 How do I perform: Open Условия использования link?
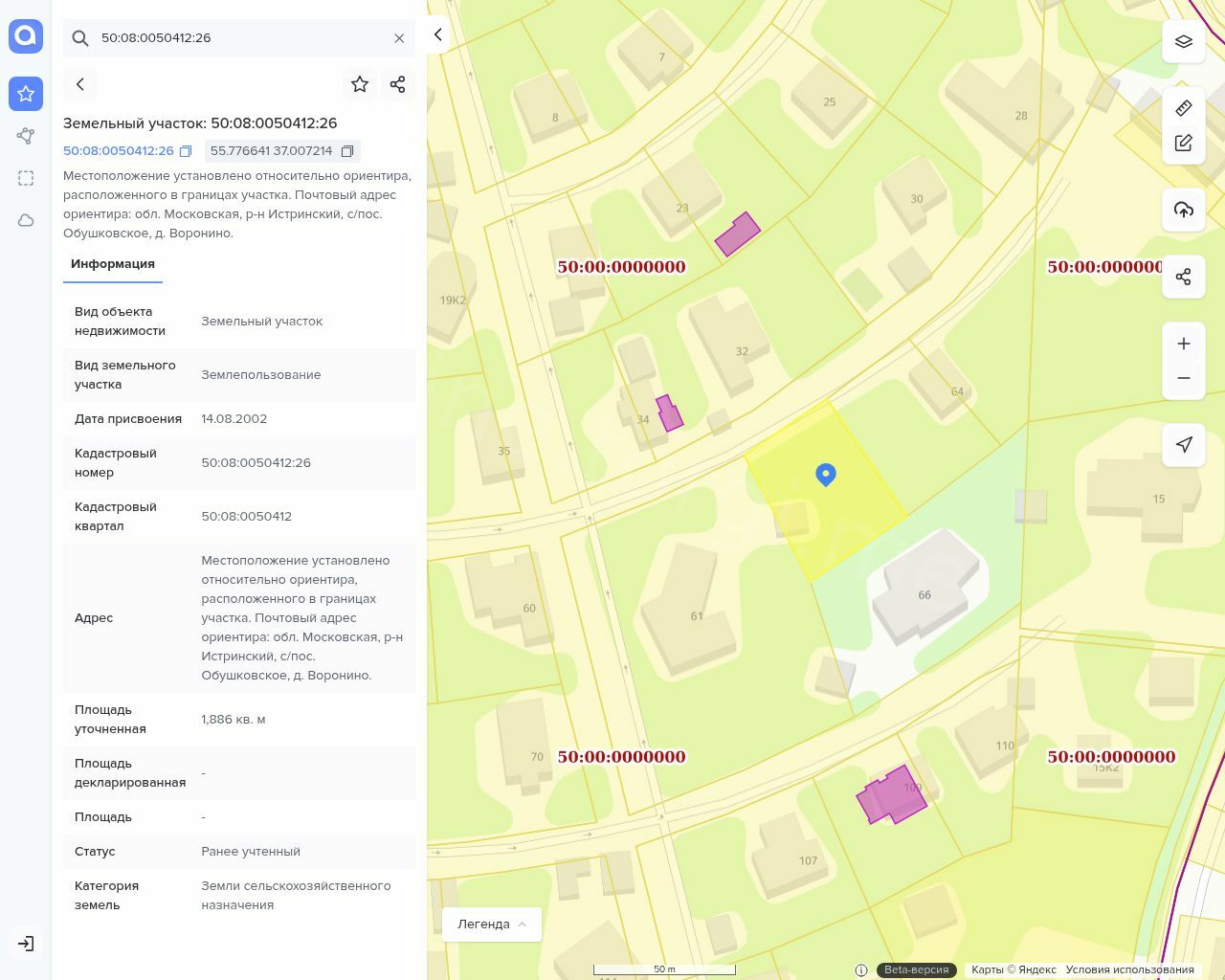[1129, 969]
